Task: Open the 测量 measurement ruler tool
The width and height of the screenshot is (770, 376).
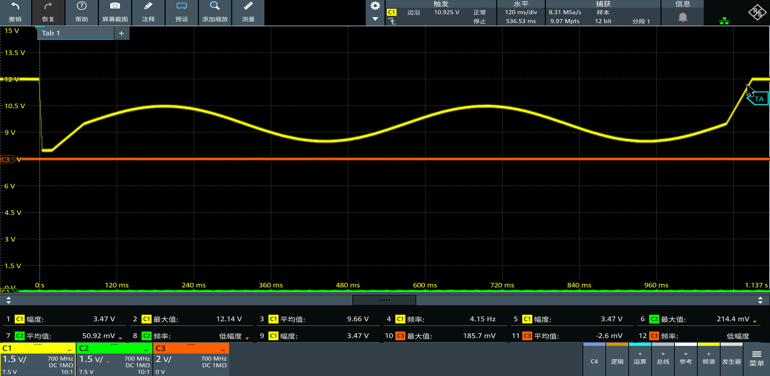Action: (248, 6)
